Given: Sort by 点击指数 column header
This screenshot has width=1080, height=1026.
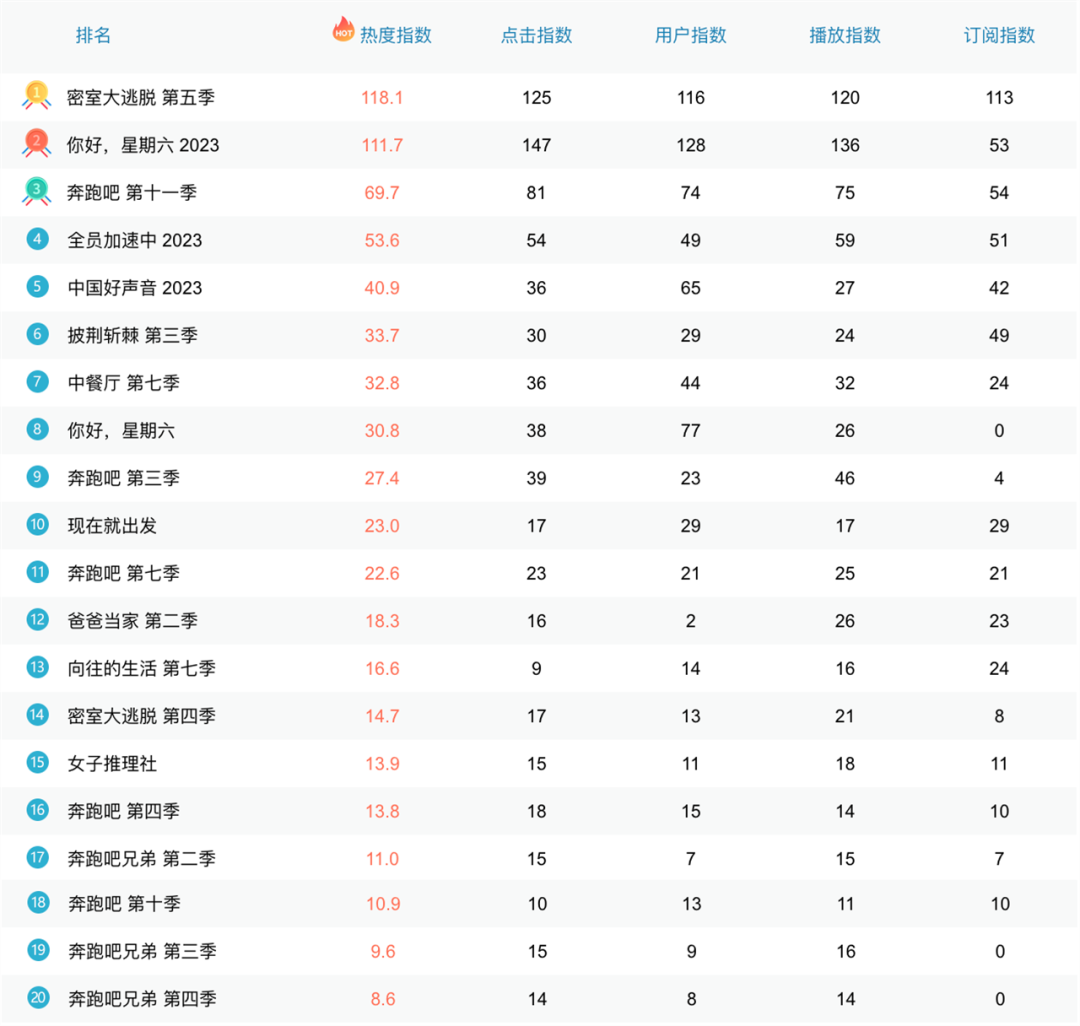Looking at the screenshot, I should click(x=537, y=35).
